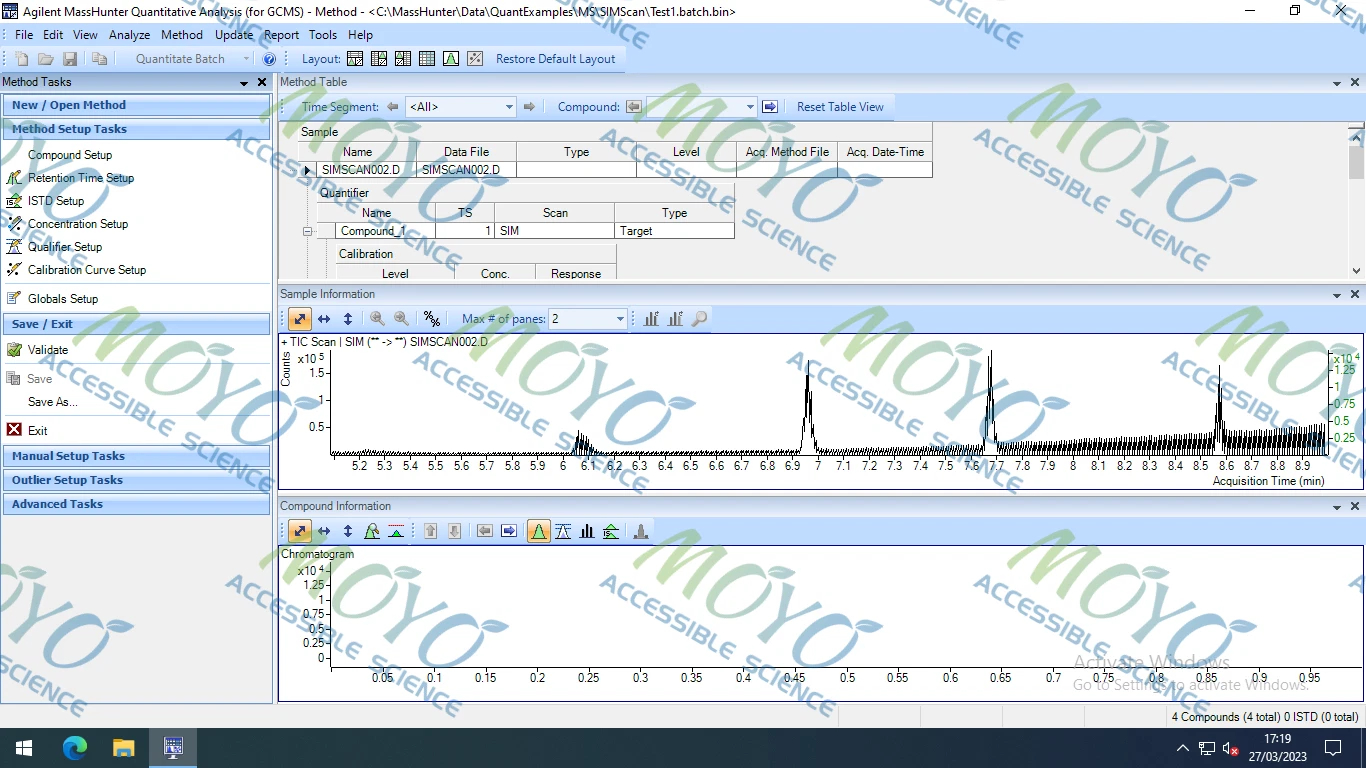Collapse the Compound_1 row expander
This screenshot has height=768, width=1366.
pyautogui.click(x=308, y=231)
